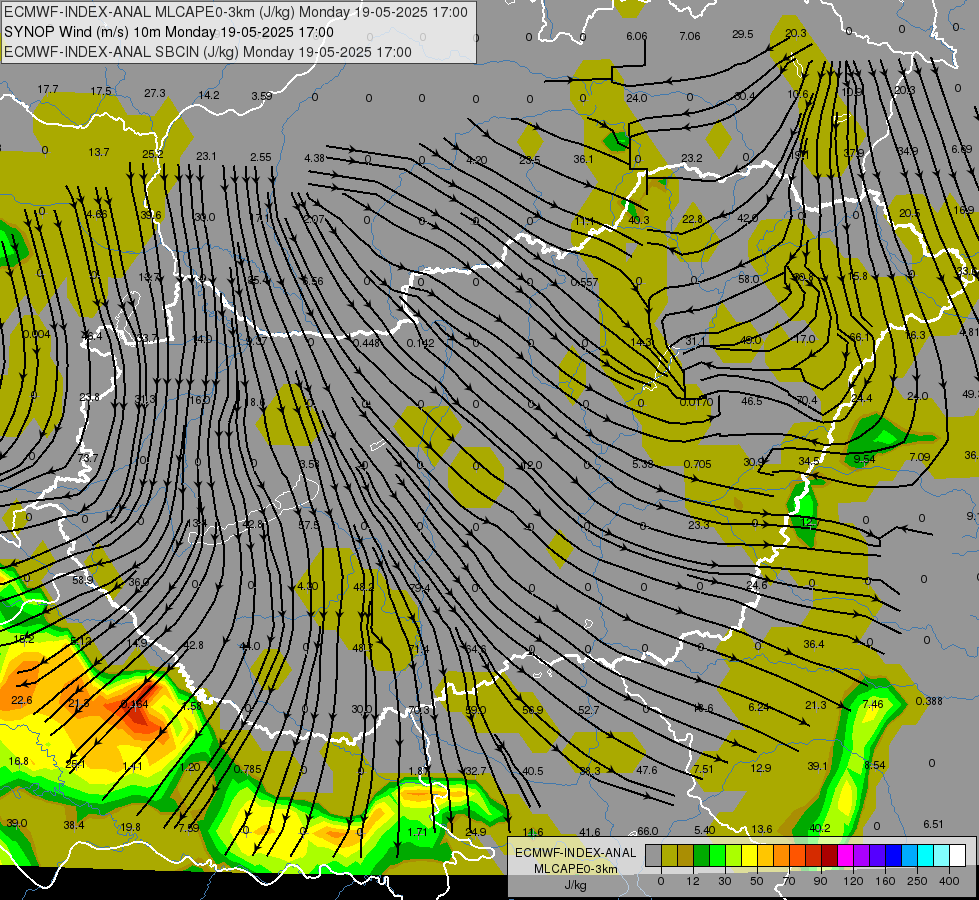979x900 pixels.
Task: Click the map value 52.7
Action: pyautogui.click(x=589, y=710)
